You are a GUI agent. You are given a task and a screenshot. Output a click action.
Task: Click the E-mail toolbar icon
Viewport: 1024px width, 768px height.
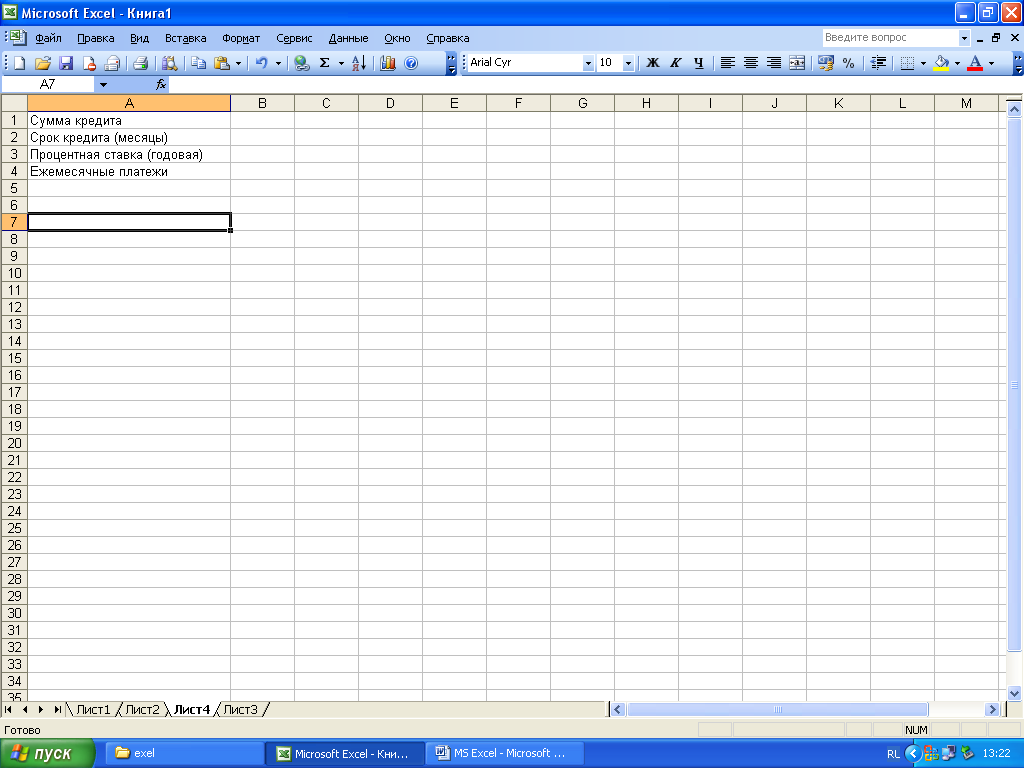point(112,63)
